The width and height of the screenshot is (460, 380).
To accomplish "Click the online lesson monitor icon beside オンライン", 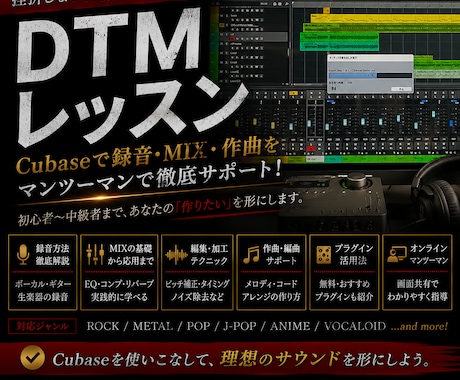I will pyautogui.click(x=396, y=255).
